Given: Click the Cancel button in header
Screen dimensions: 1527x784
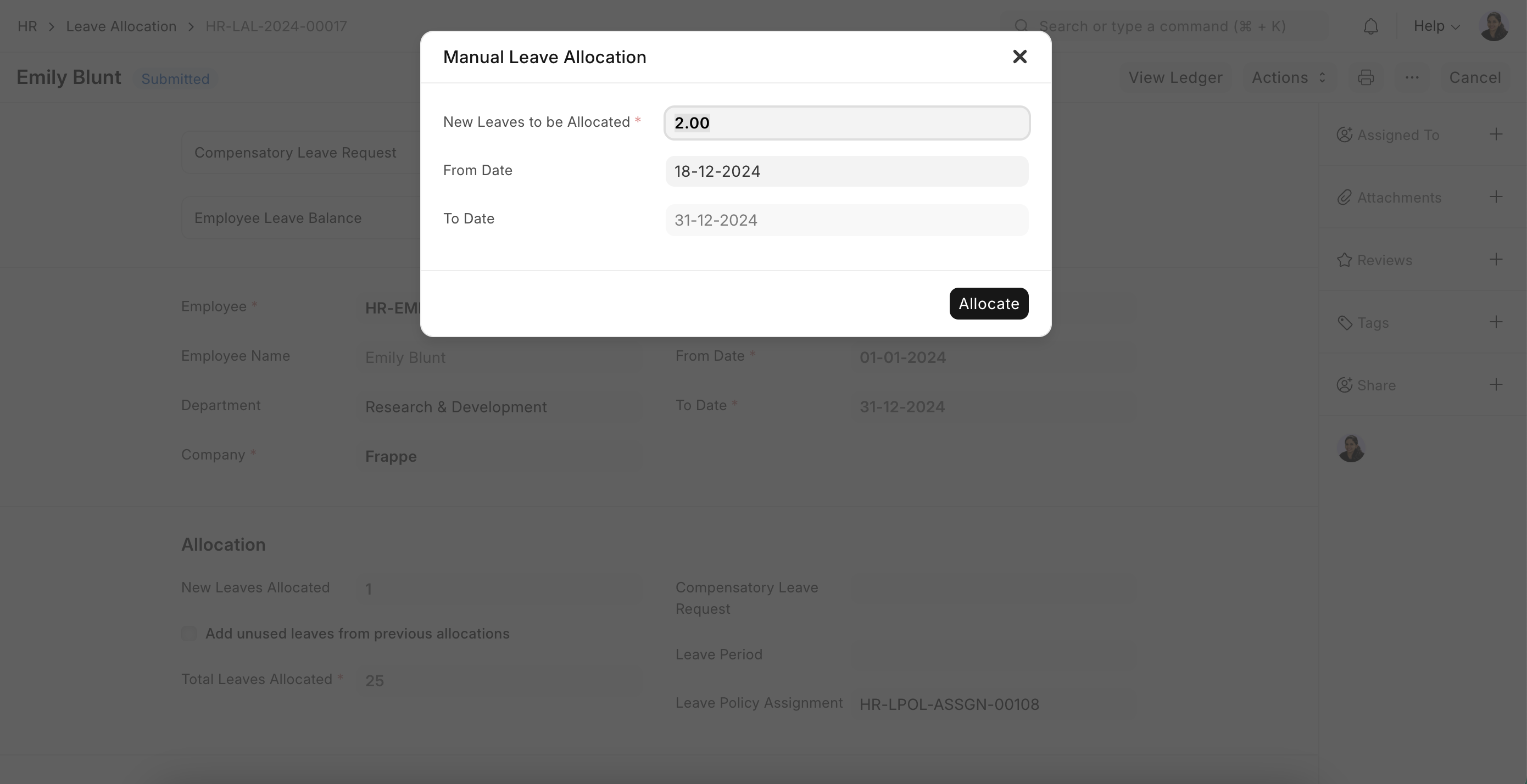Looking at the screenshot, I should coord(1475,77).
